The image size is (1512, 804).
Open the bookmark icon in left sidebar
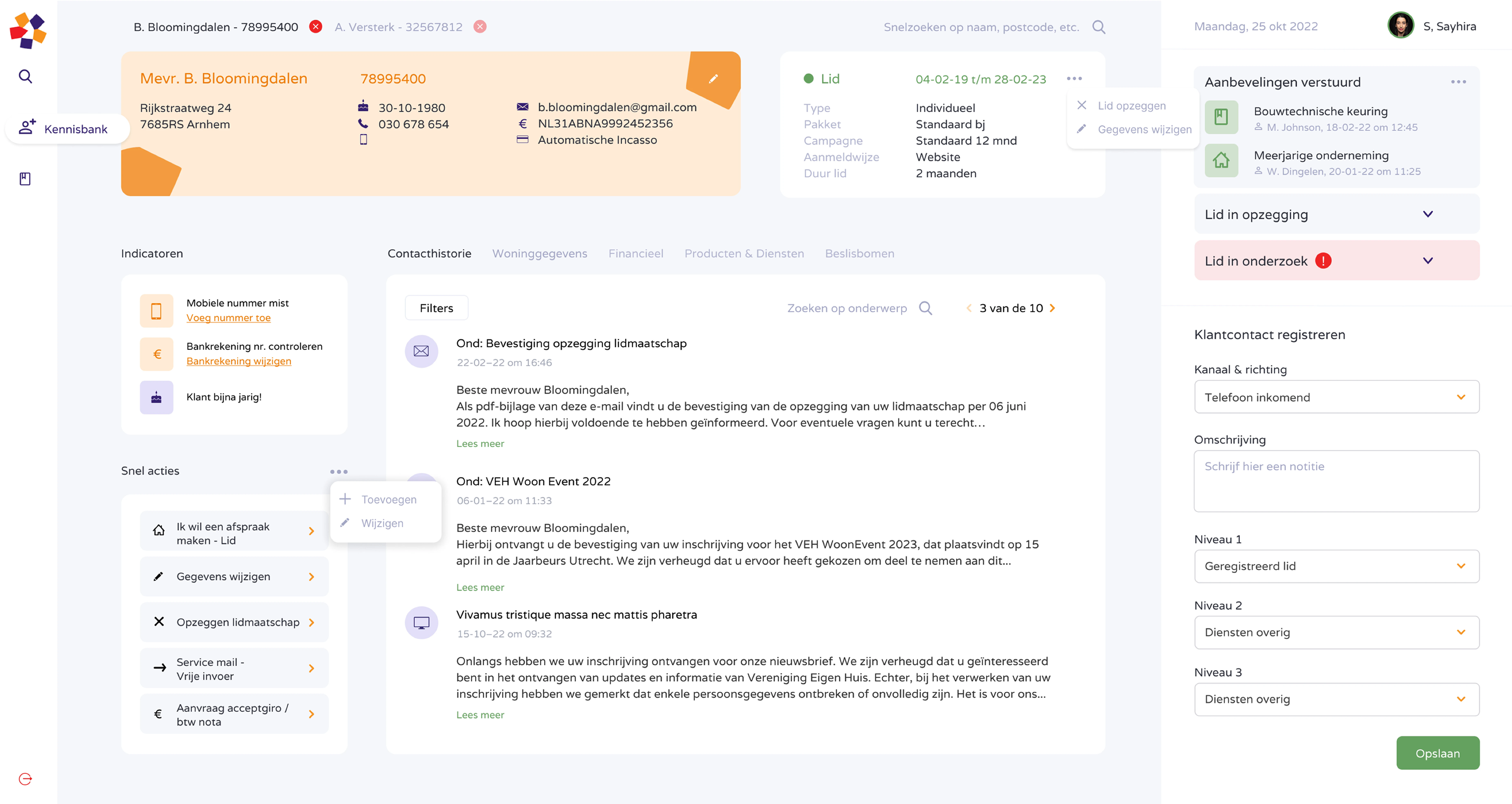click(x=25, y=179)
